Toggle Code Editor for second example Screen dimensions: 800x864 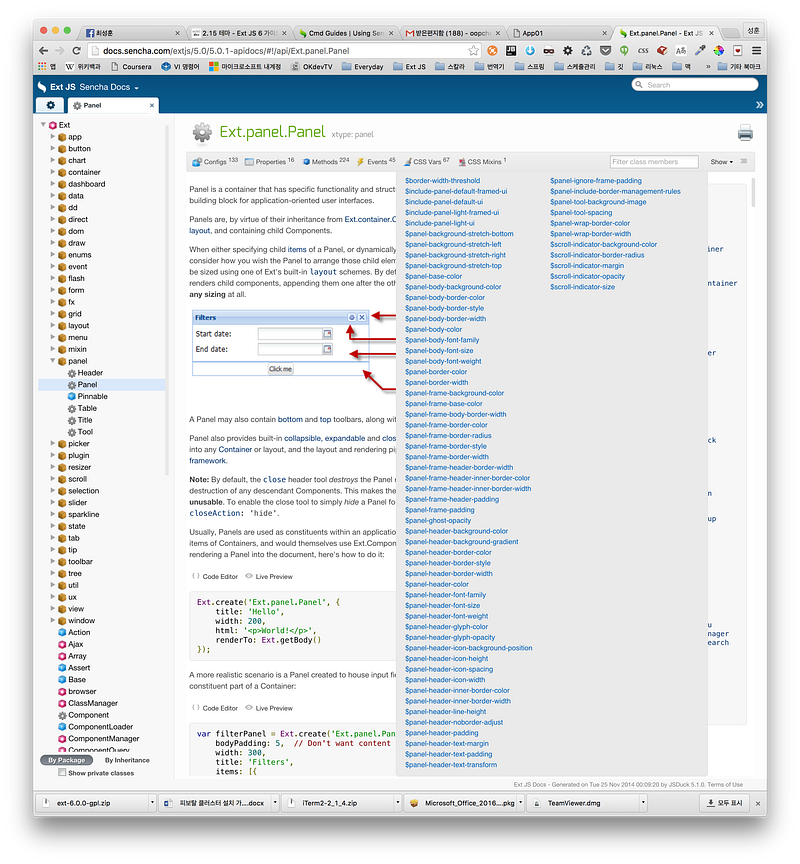pyautogui.click(x=215, y=708)
